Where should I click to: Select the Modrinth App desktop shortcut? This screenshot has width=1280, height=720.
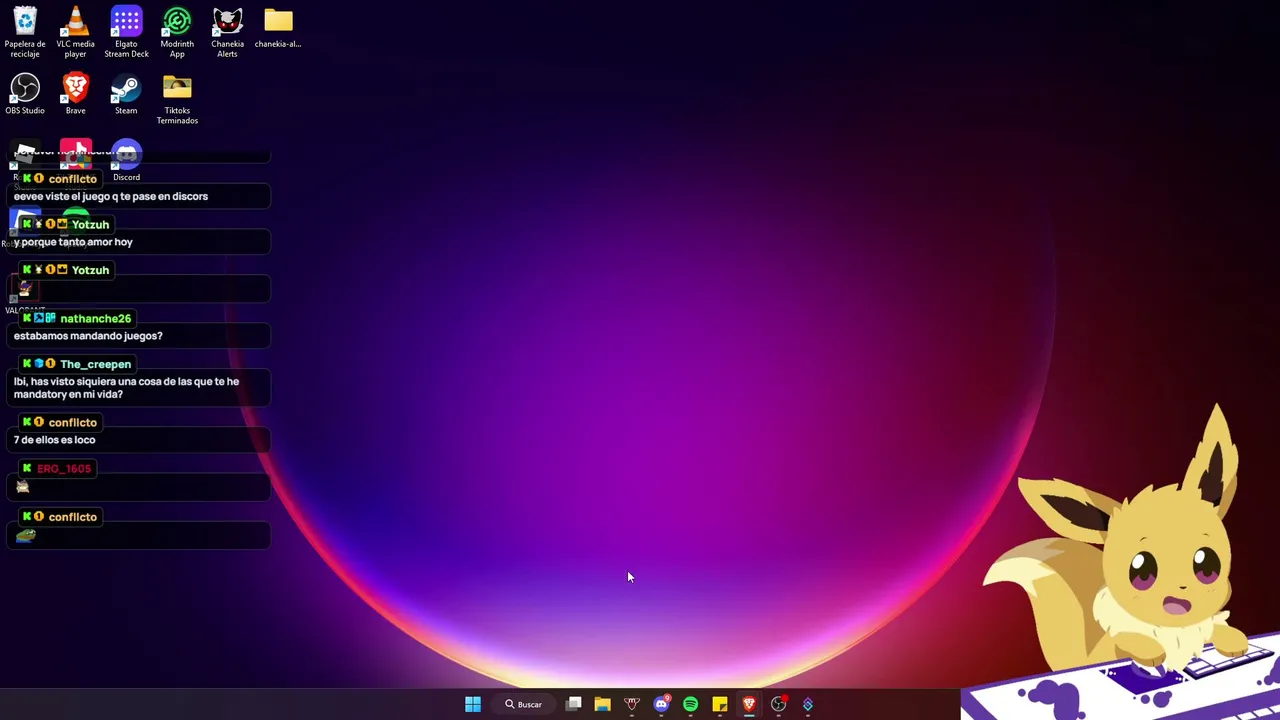point(177,32)
